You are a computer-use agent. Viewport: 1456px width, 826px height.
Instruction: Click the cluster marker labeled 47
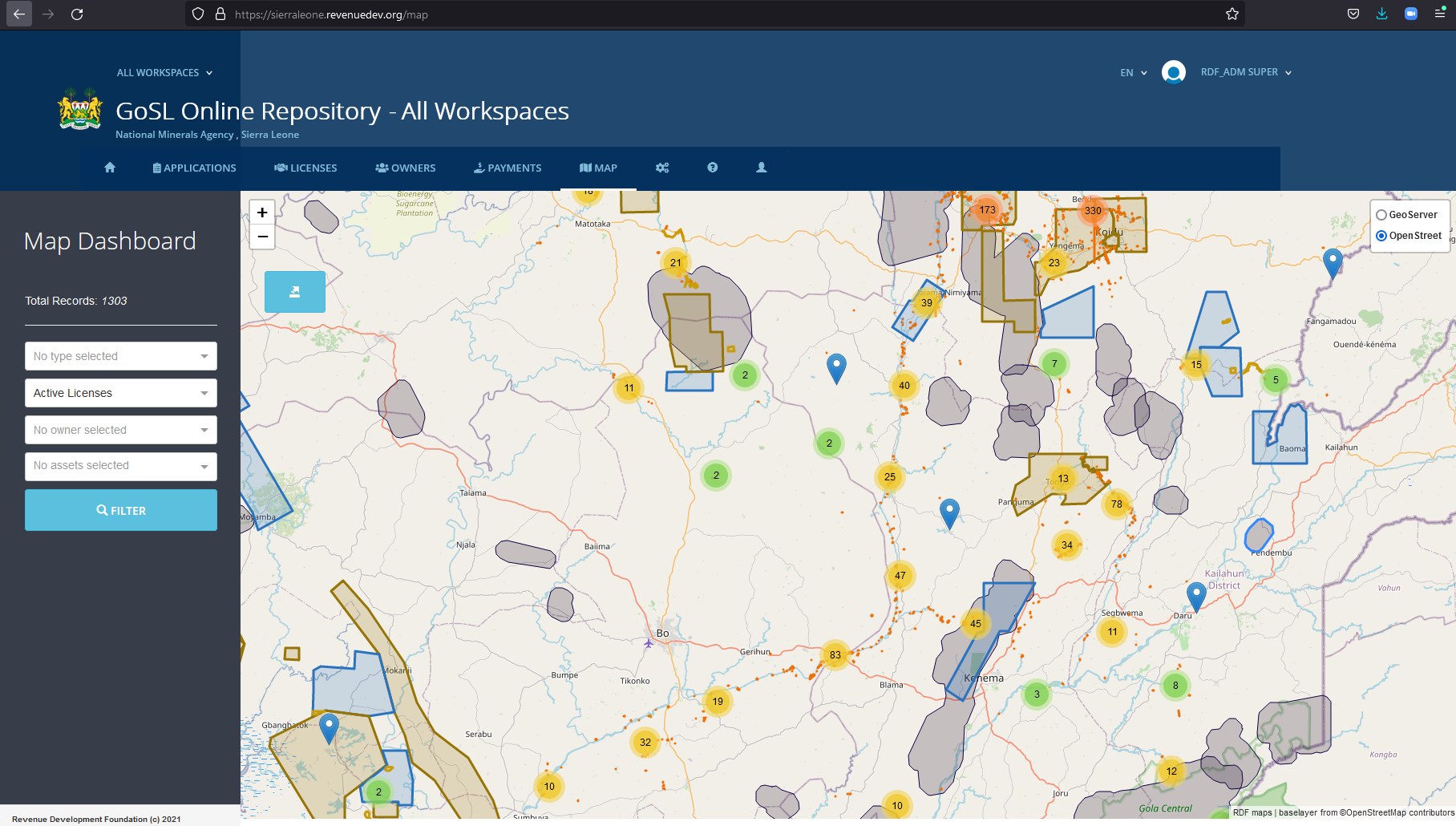900,576
